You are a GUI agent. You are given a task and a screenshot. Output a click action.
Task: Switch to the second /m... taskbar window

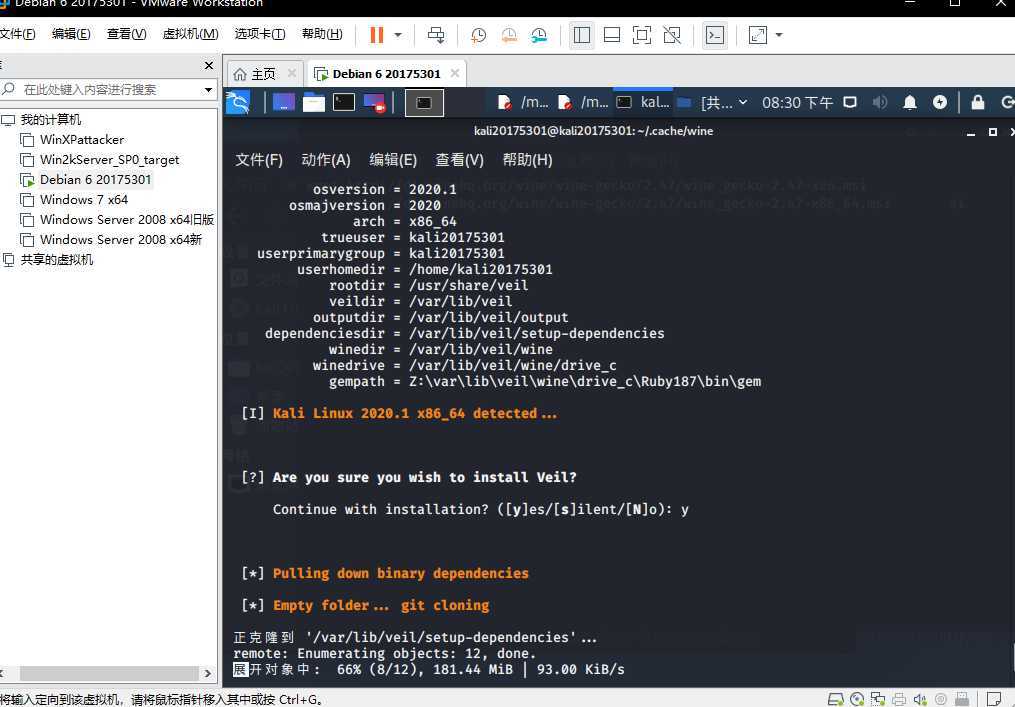click(583, 102)
